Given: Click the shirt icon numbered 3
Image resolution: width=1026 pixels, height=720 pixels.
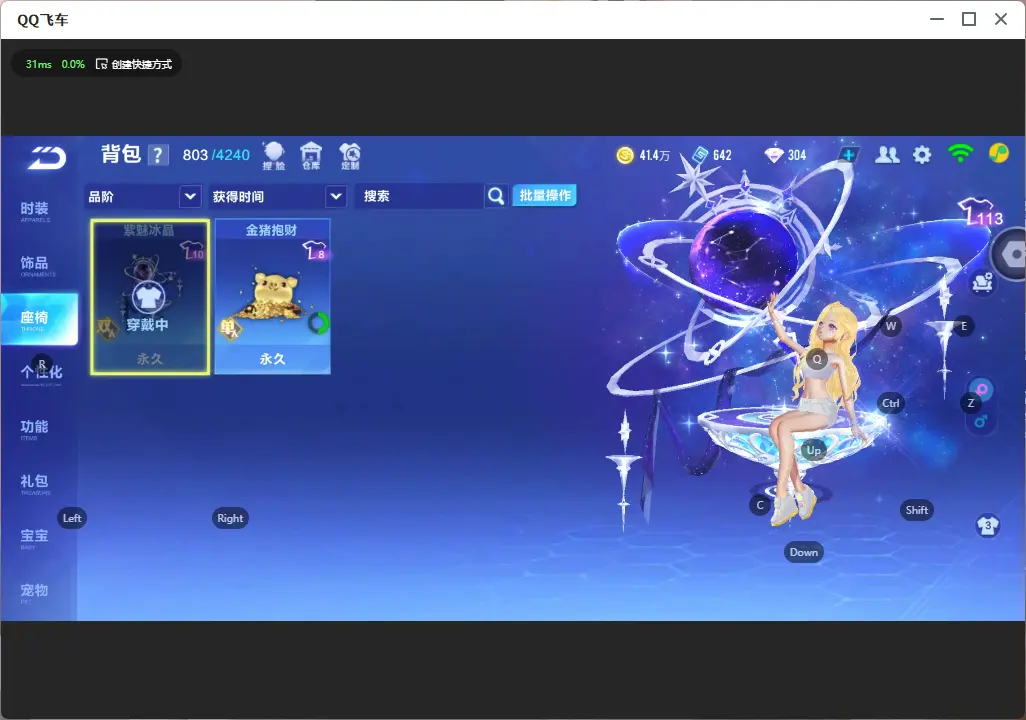Looking at the screenshot, I should click(x=987, y=526).
